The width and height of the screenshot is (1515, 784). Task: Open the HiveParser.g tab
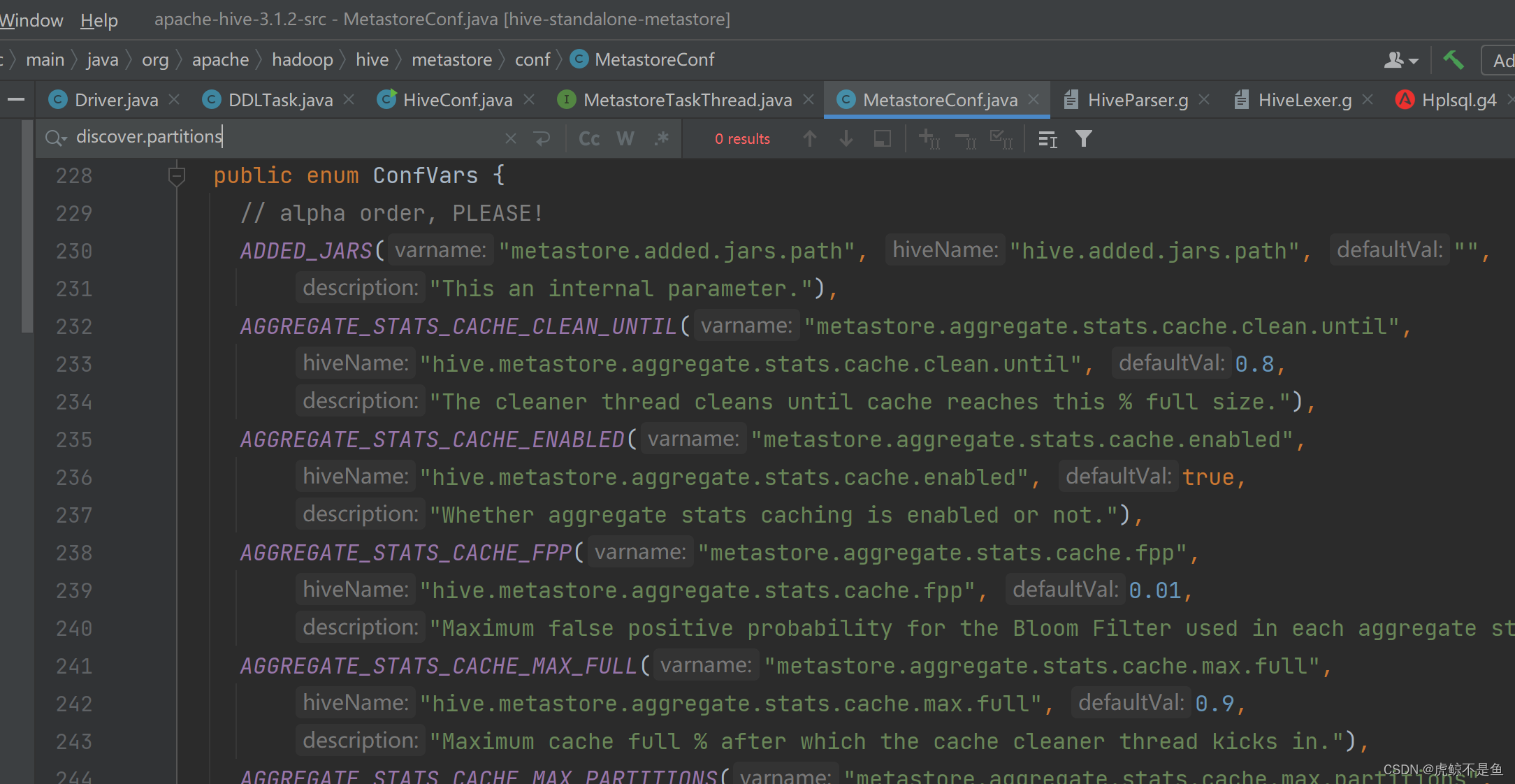coord(1138,100)
